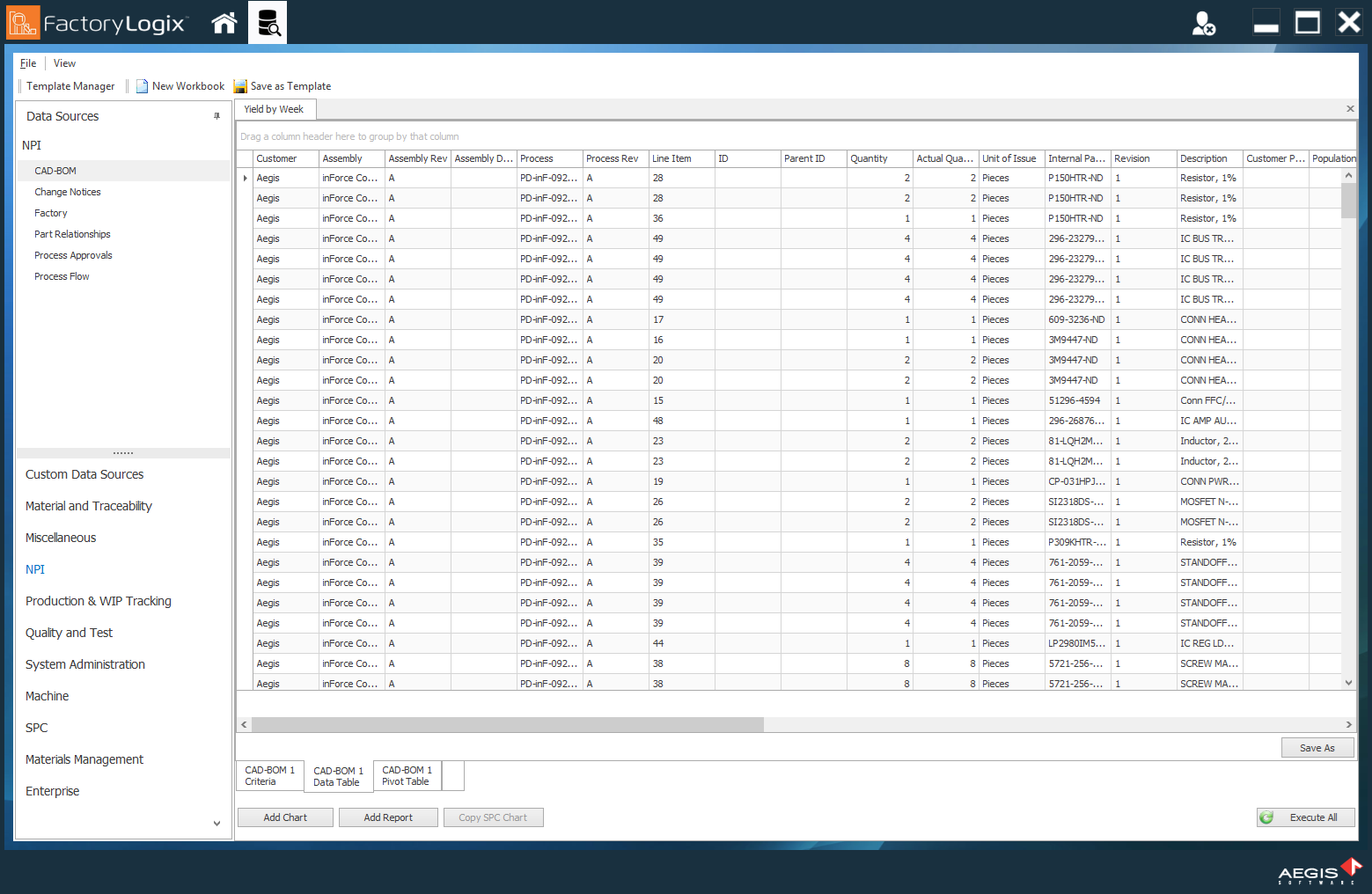Collapse the sidebar with the bottom chevron
This screenshot has width=1372, height=894.
pyautogui.click(x=216, y=823)
